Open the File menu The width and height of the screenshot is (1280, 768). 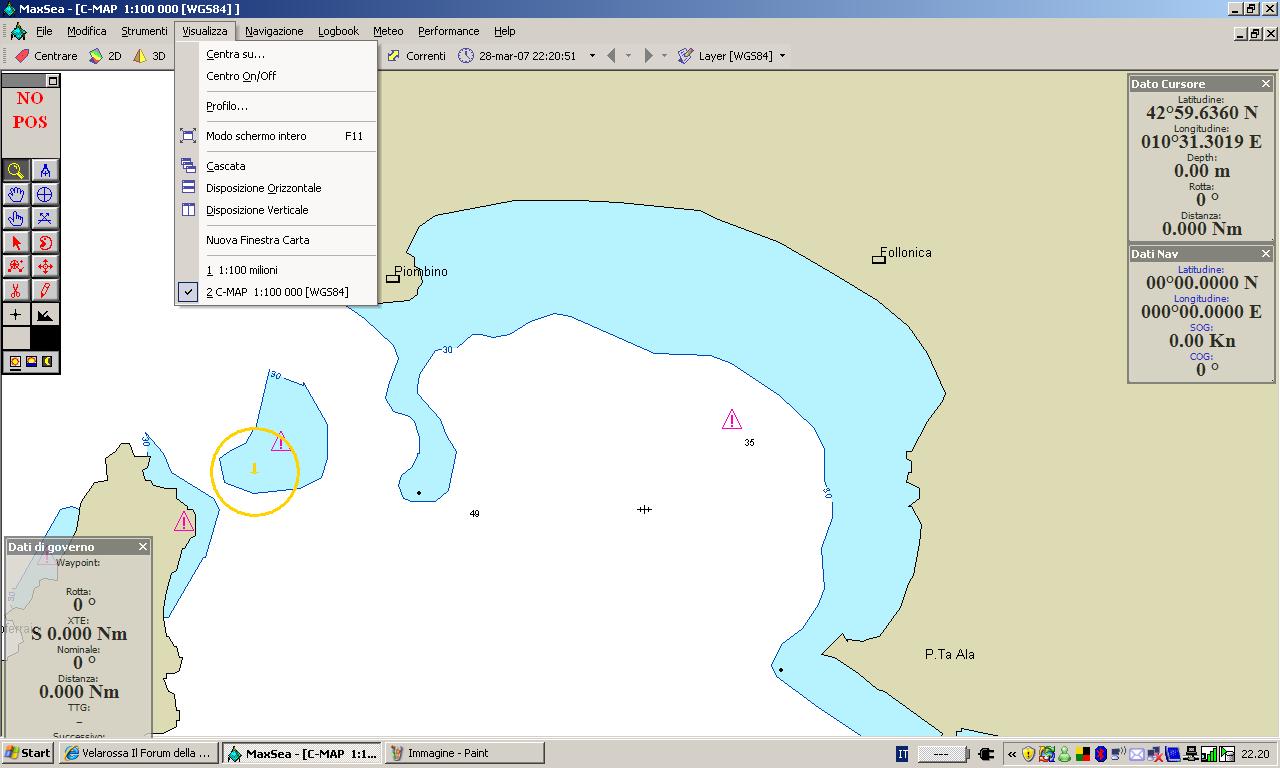(x=44, y=31)
